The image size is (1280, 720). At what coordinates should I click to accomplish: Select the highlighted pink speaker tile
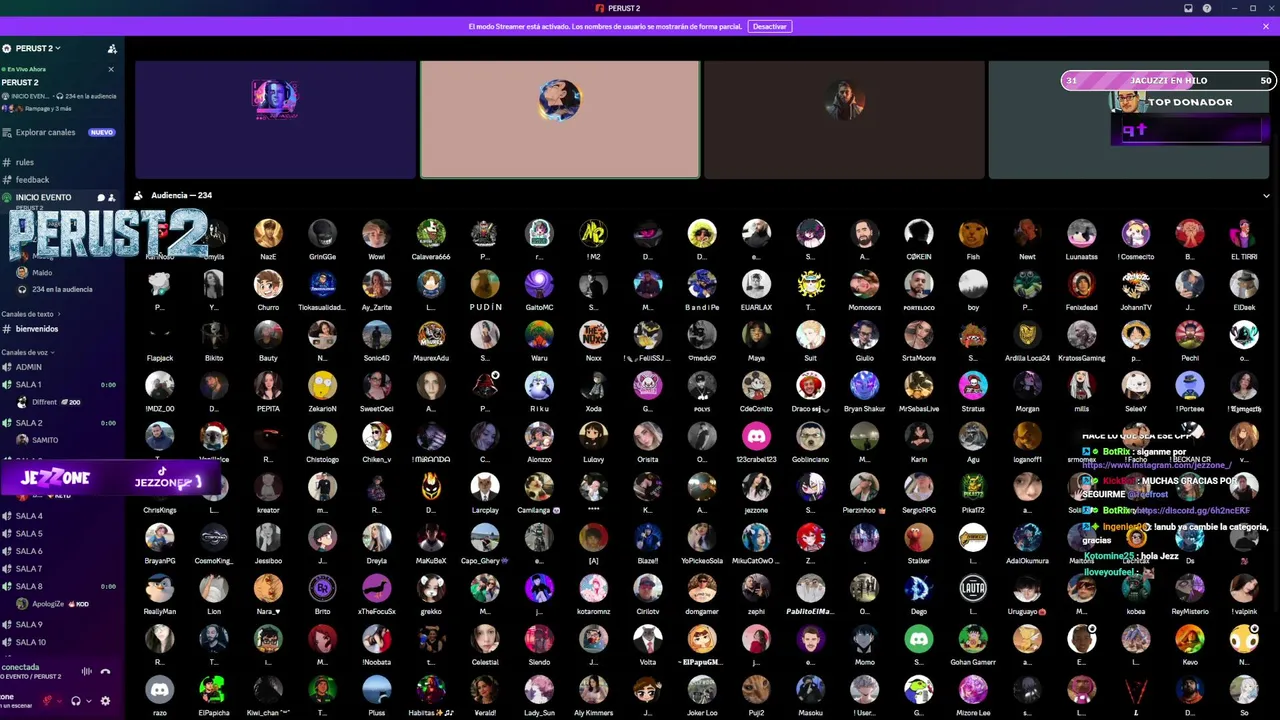click(x=560, y=119)
